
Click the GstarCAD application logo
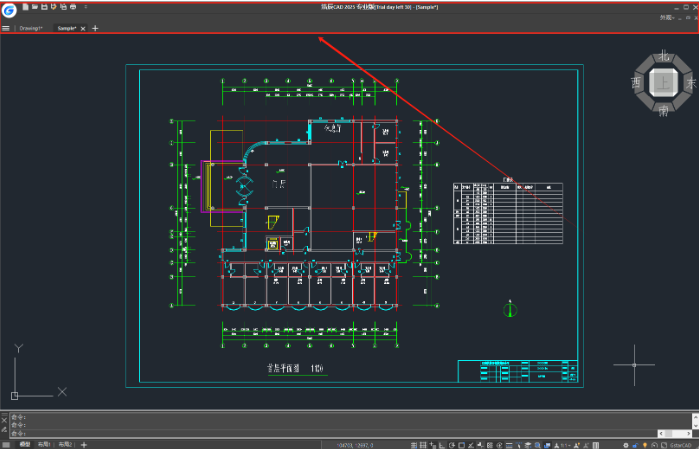(9, 10)
